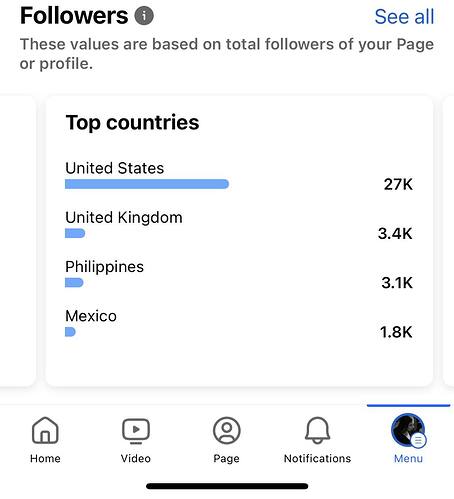
Task: Open the Home house icon
Action: (45, 430)
